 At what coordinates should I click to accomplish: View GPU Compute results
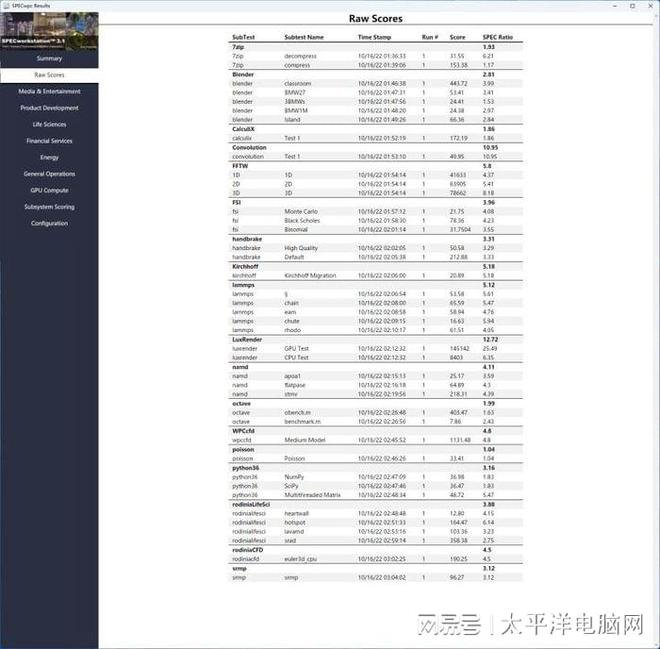[x=49, y=190]
